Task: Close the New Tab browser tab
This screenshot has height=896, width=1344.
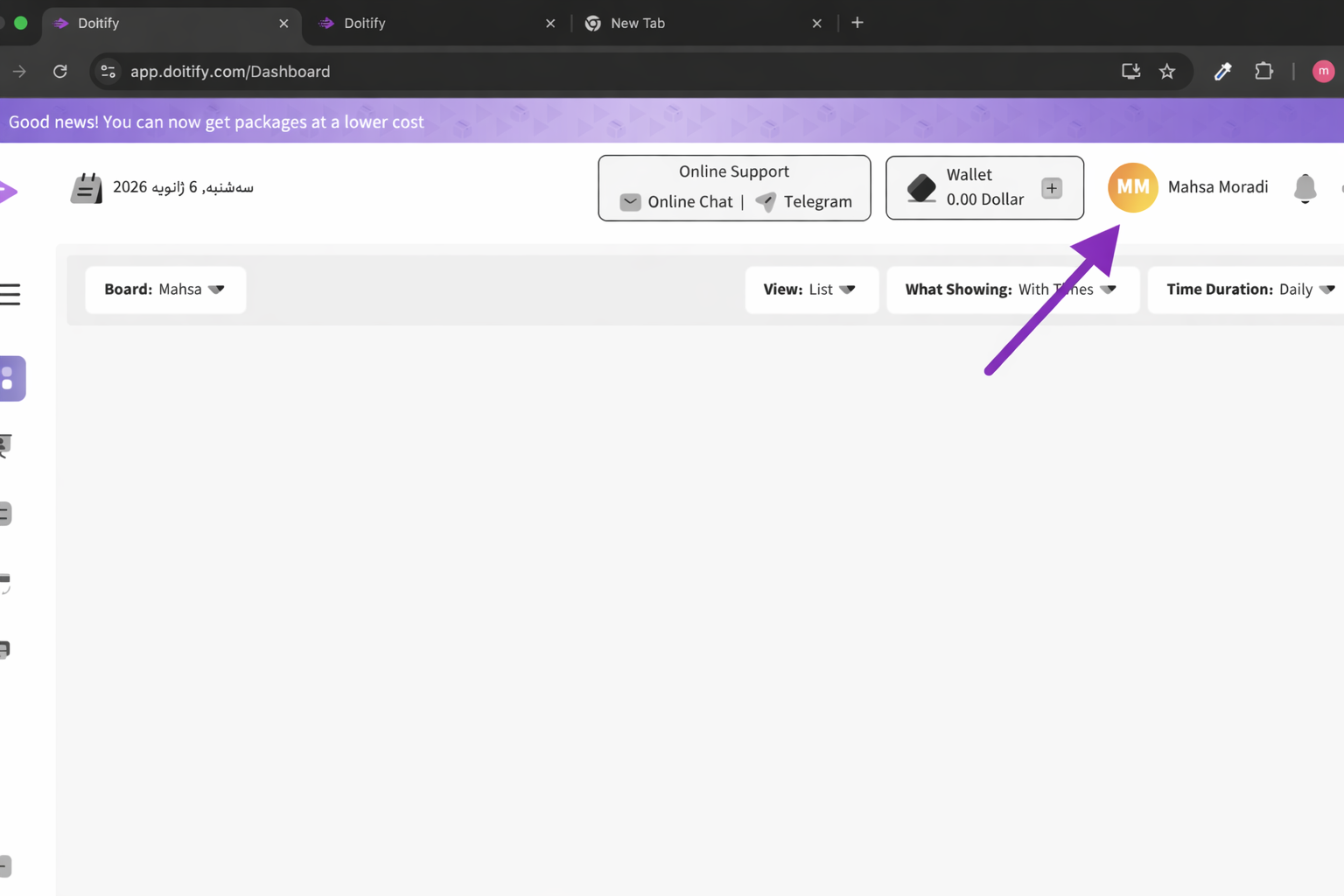Action: pos(816,24)
